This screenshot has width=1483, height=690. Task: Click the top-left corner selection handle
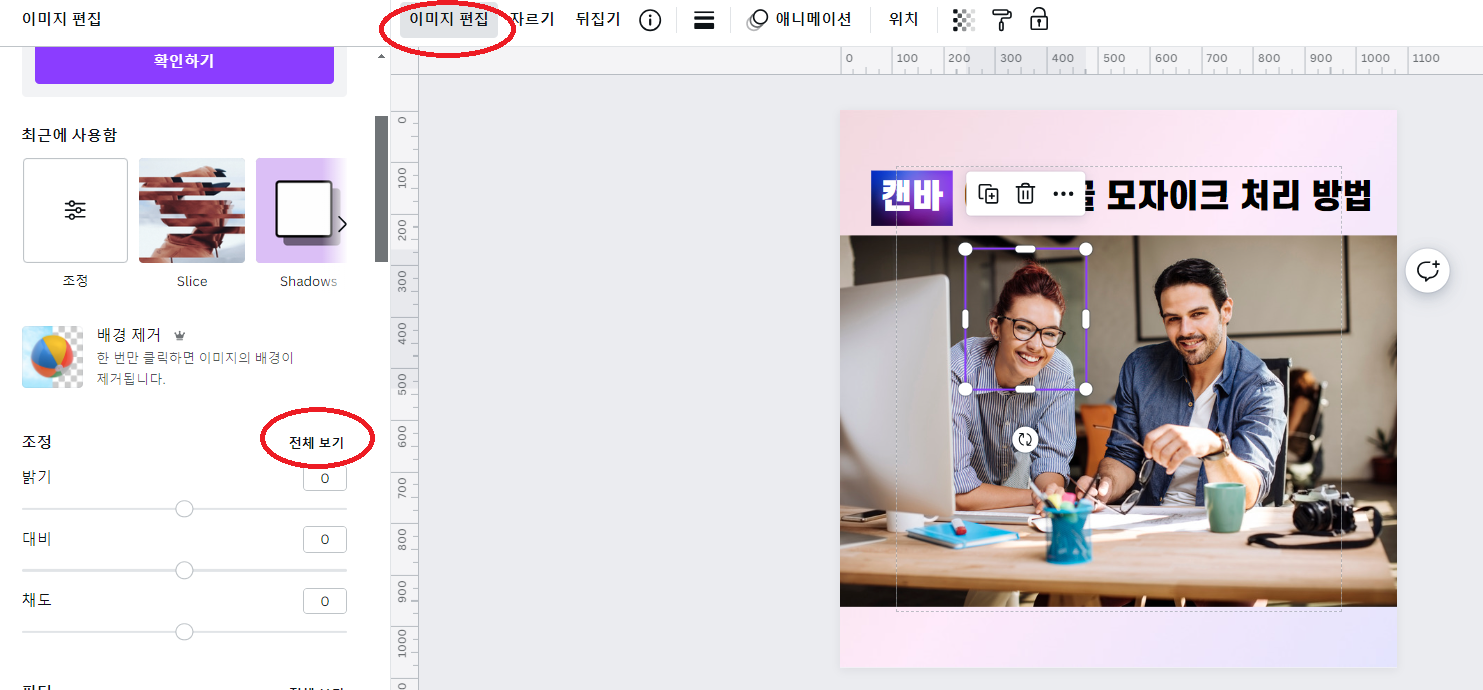pos(965,249)
